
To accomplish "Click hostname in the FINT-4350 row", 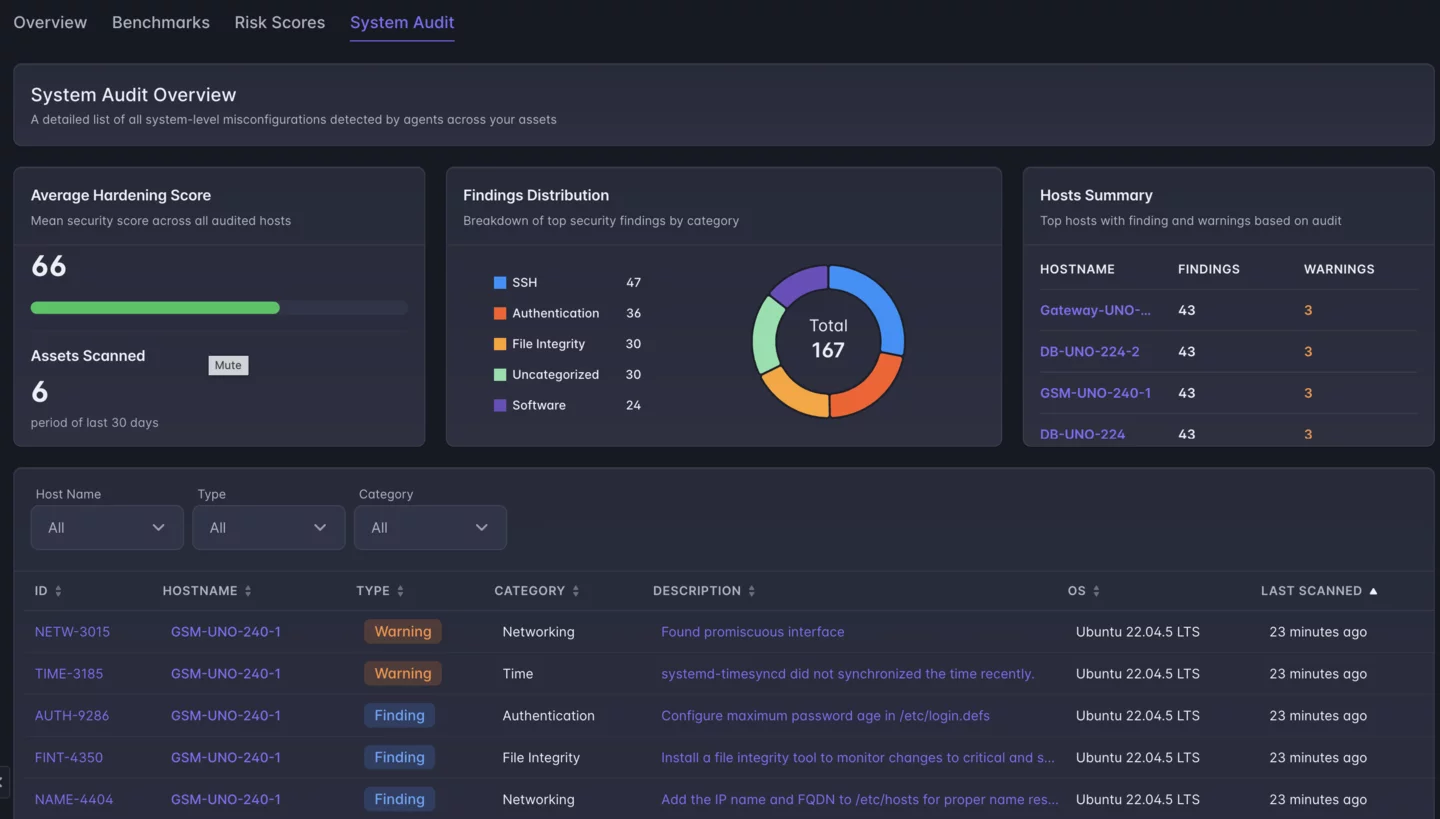I will 226,758.
